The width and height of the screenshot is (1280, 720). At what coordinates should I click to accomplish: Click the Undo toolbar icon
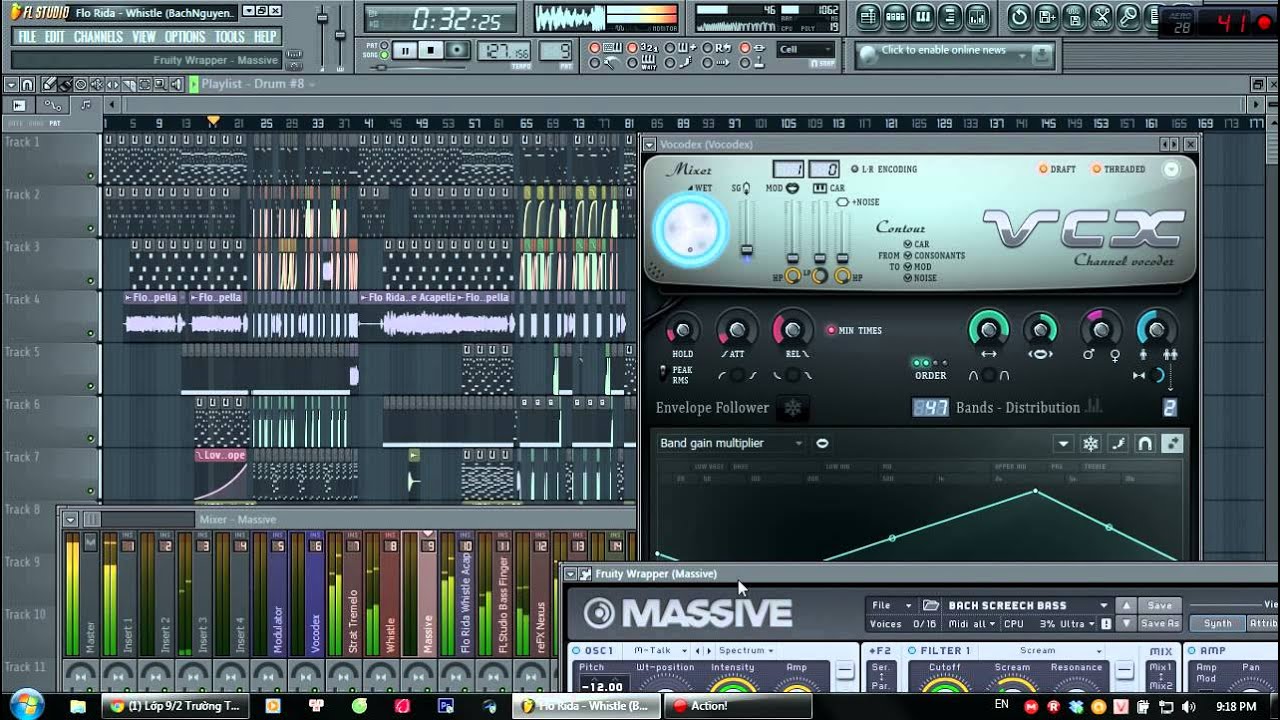point(1019,17)
